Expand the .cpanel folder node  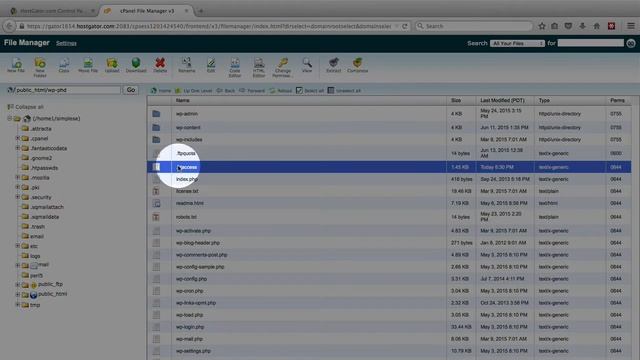(x=18, y=138)
